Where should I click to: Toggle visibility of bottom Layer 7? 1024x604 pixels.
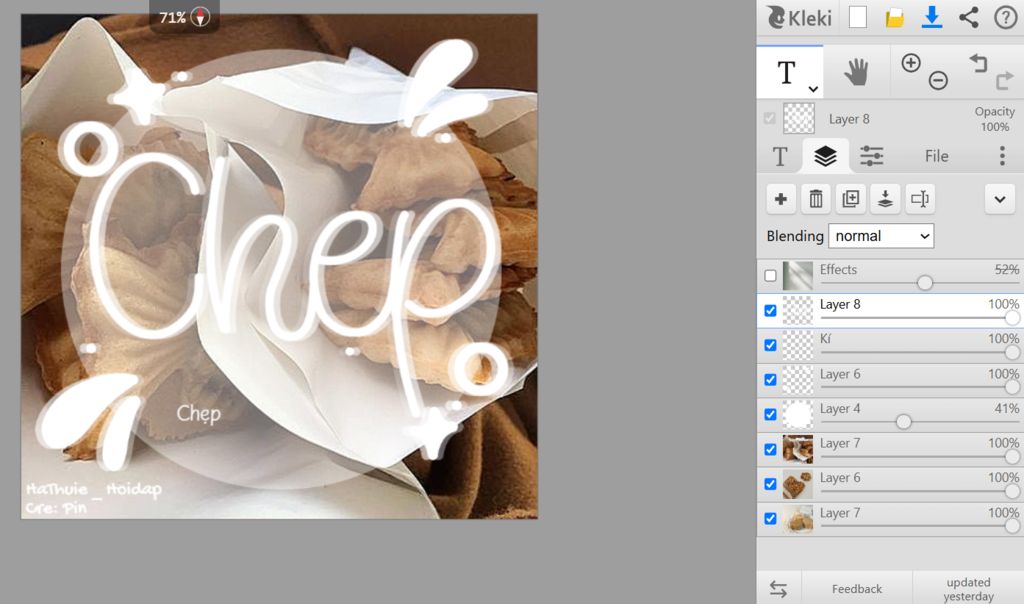coord(771,518)
